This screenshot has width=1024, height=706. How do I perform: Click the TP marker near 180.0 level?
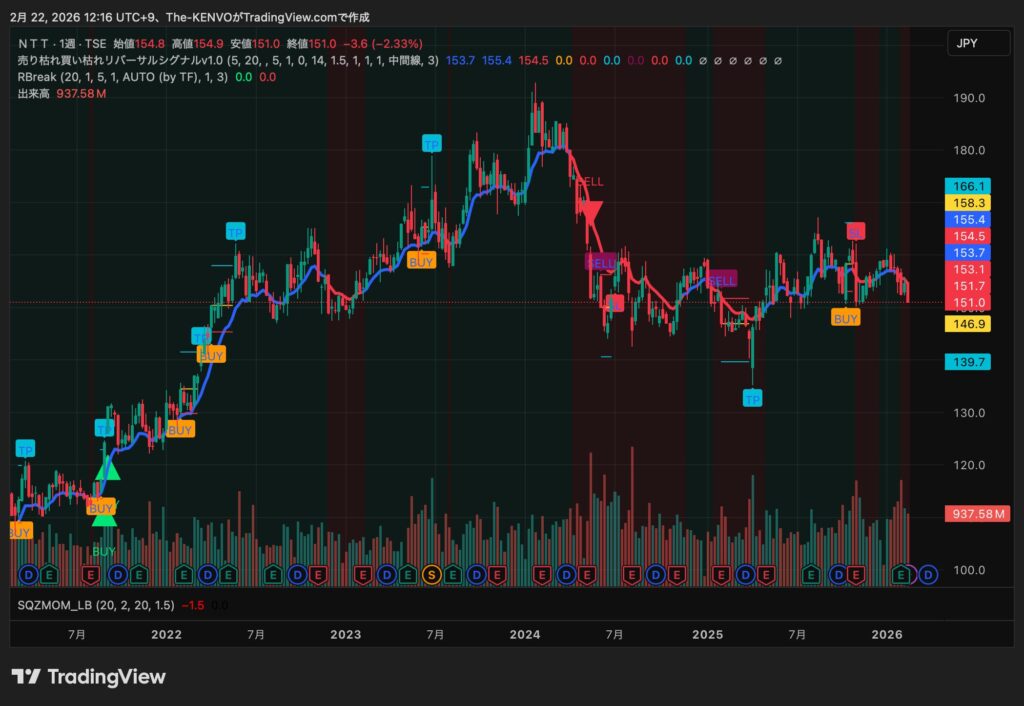coord(431,144)
